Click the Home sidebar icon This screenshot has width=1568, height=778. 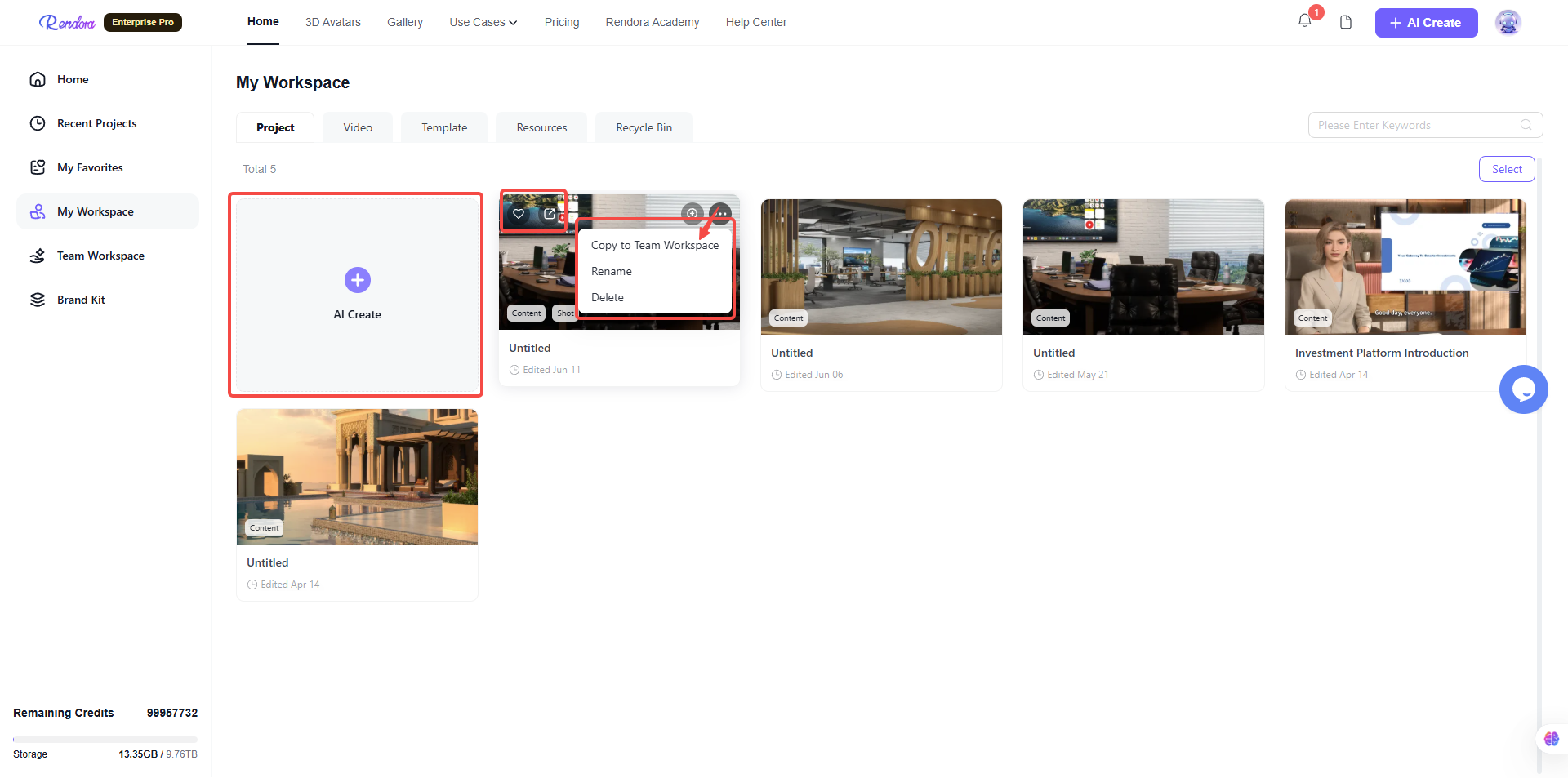38,79
